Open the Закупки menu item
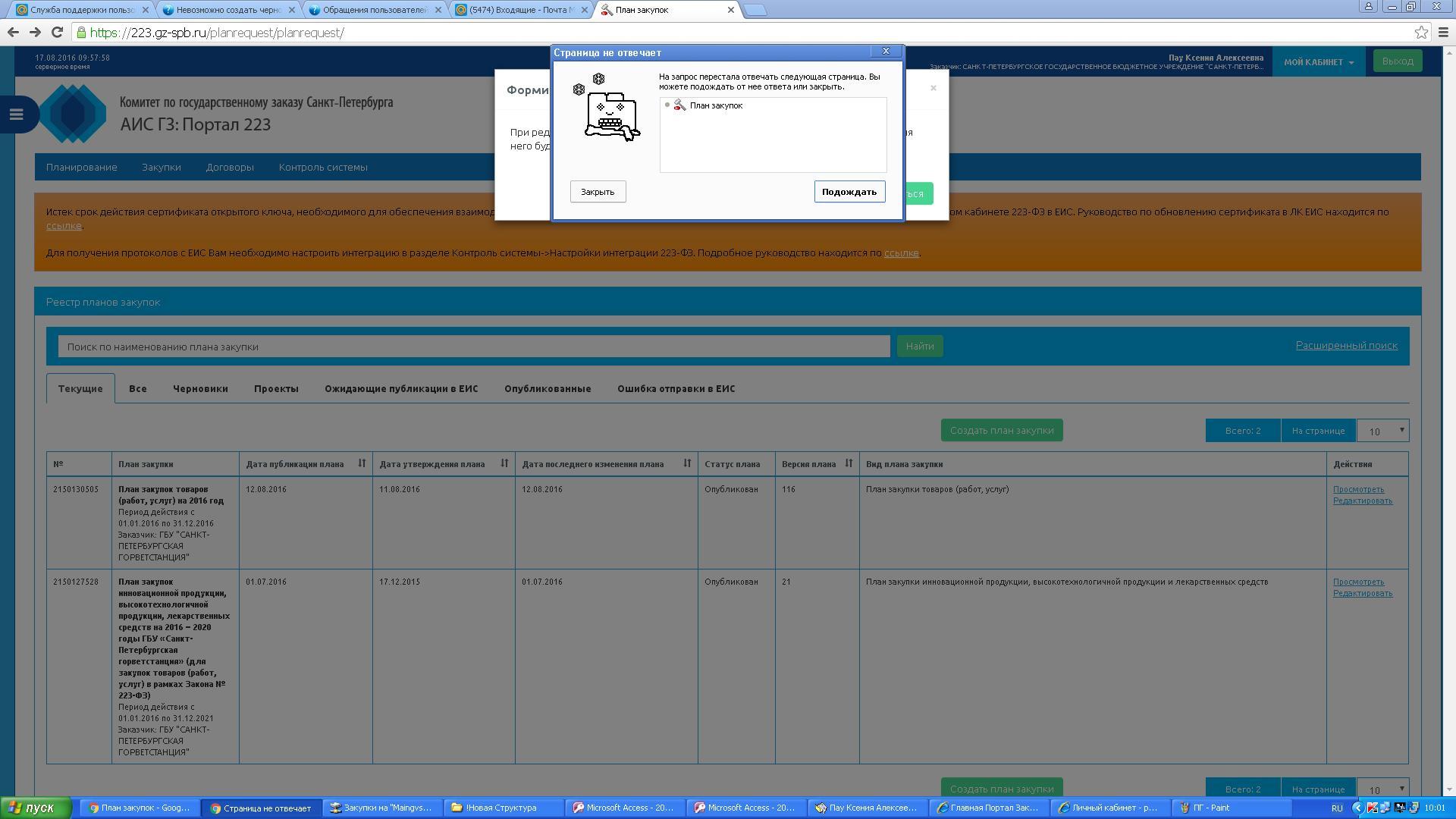The width and height of the screenshot is (1456, 819). point(161,167)
